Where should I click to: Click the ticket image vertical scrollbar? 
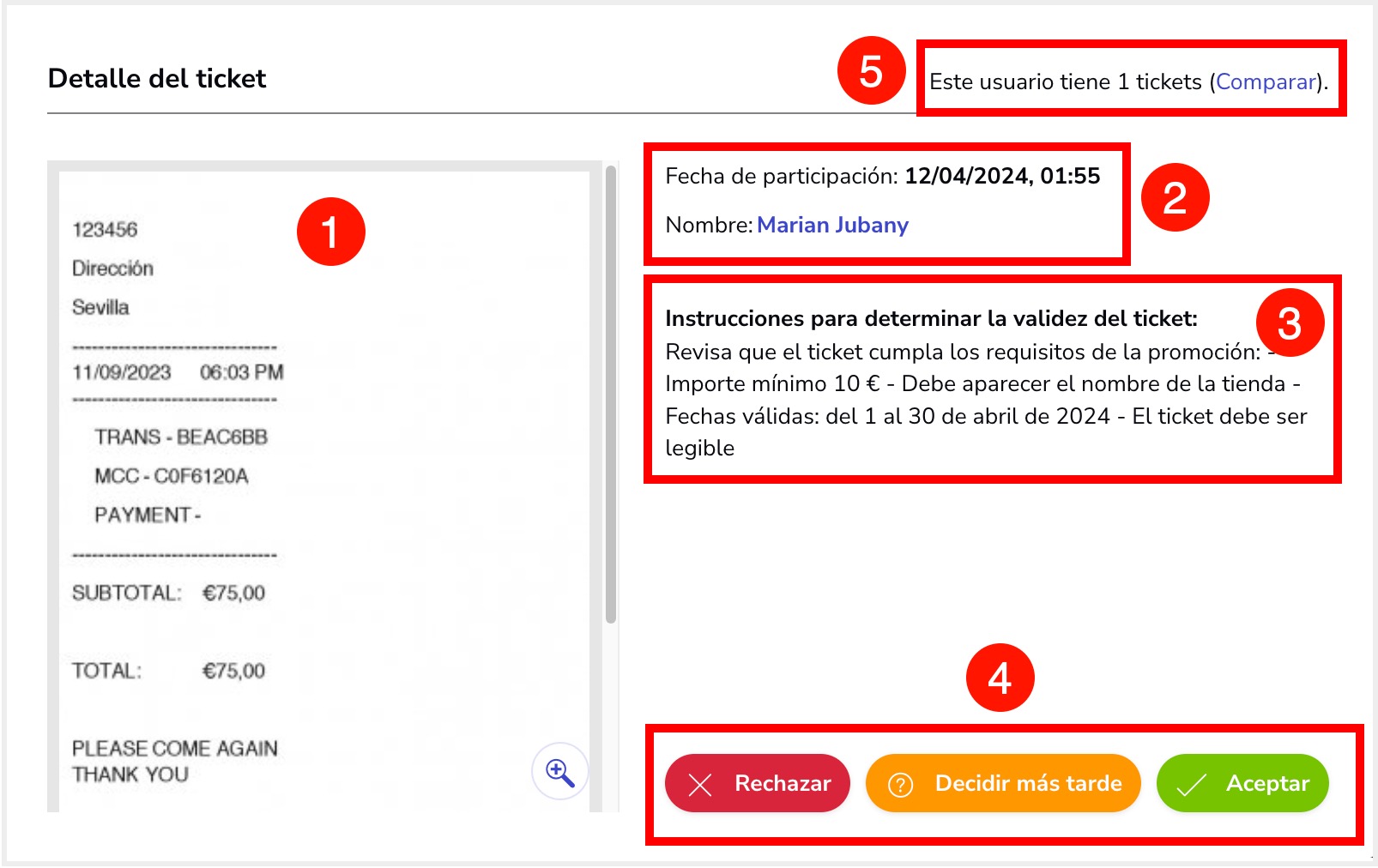611,395
